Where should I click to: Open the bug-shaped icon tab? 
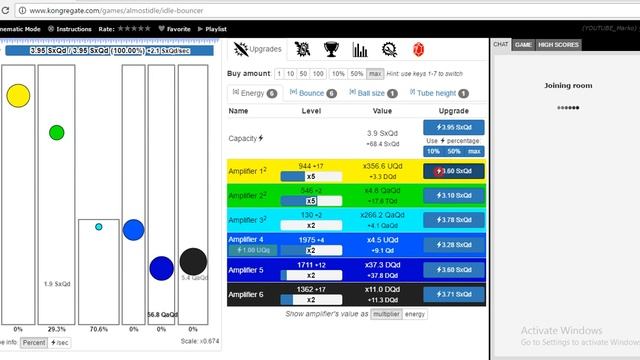(x=302, y=49)
